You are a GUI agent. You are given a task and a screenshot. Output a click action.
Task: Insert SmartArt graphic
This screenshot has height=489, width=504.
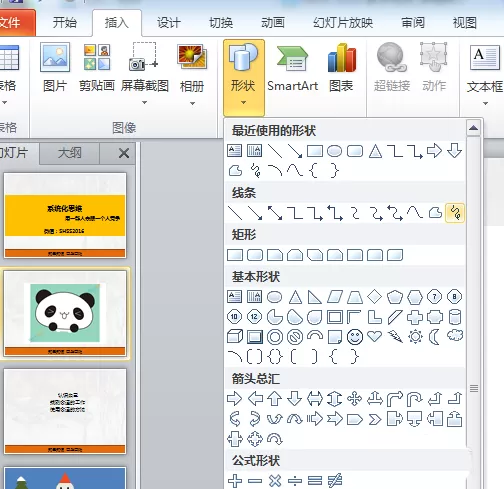[x=293, y=69]
